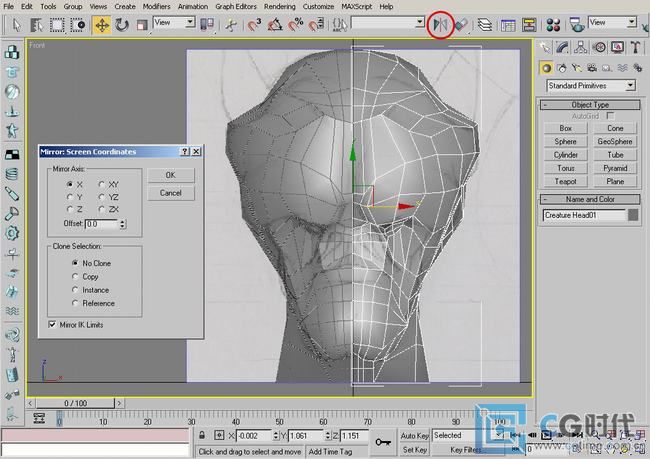Click the Align tool icon
Viewport: 650px width, 459px height.
pos(461,25)
